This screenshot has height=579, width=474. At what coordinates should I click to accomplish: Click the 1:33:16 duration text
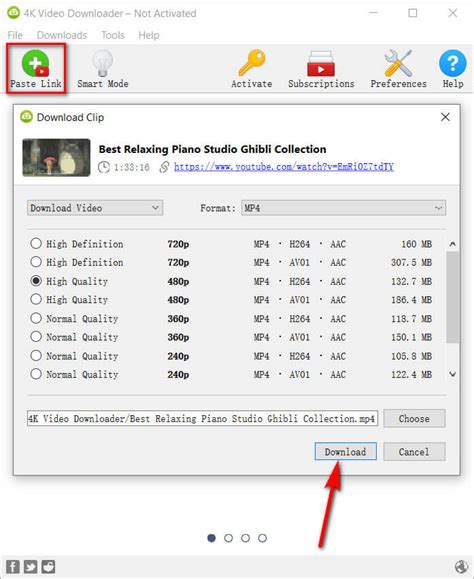(x=132, y=167)
